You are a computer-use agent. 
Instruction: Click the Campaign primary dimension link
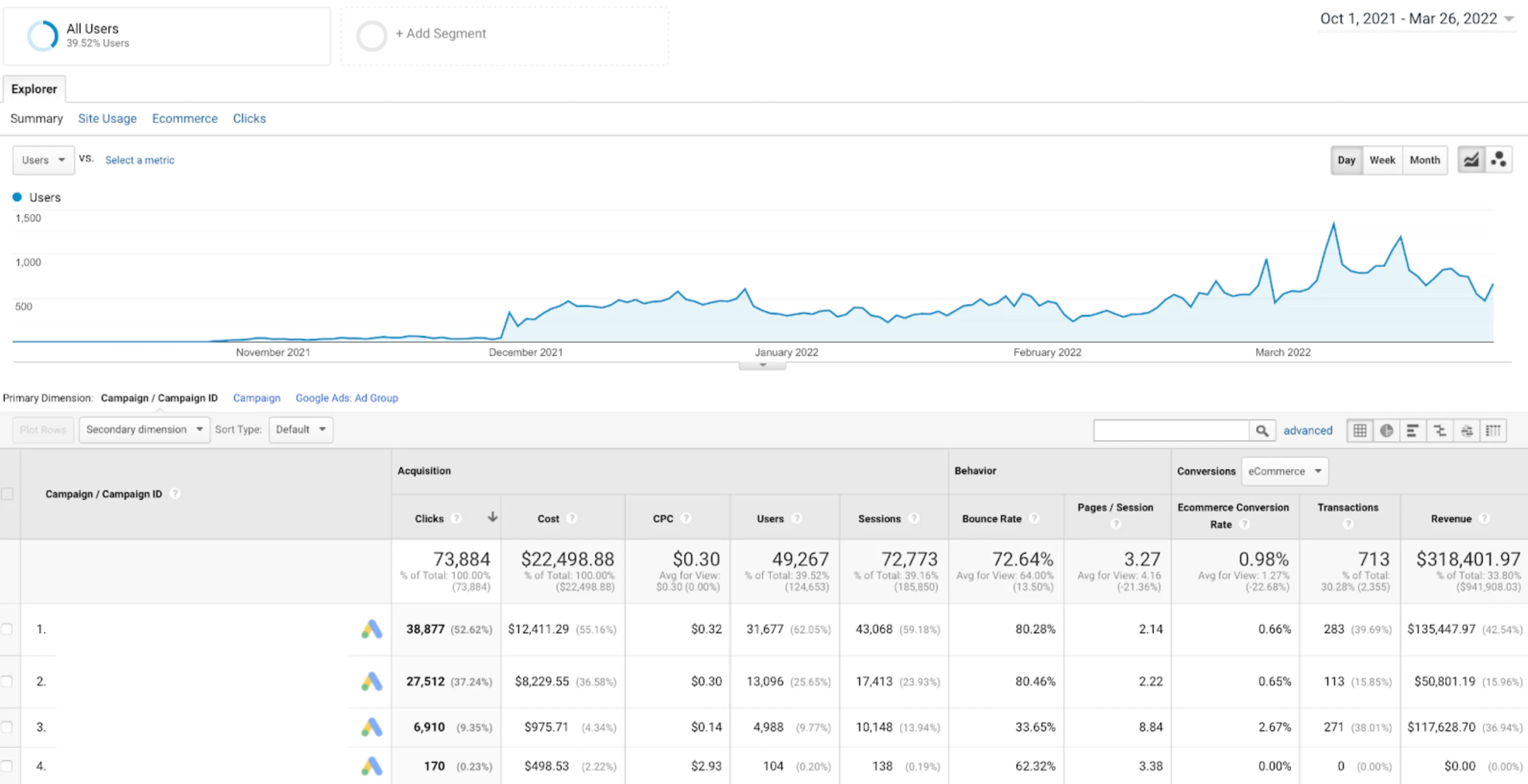[x=257, y=398]
